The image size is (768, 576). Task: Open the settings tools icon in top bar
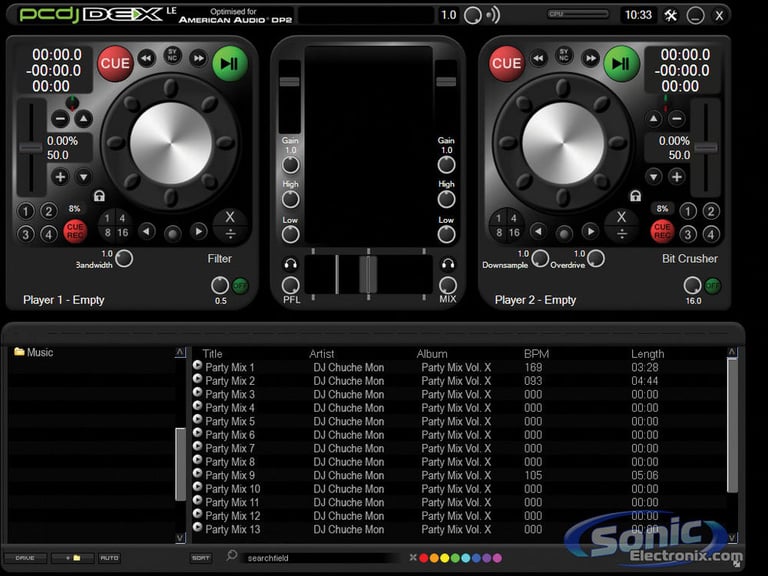671,16
